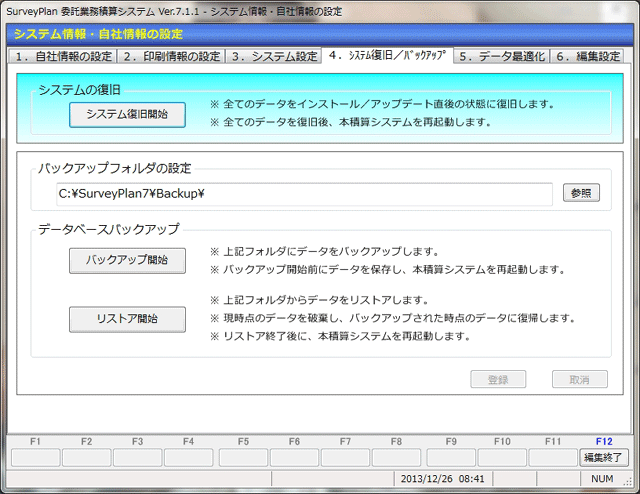Click the blank F1 function key button
This screenshot has height=494, width=640.
(36, 457)
